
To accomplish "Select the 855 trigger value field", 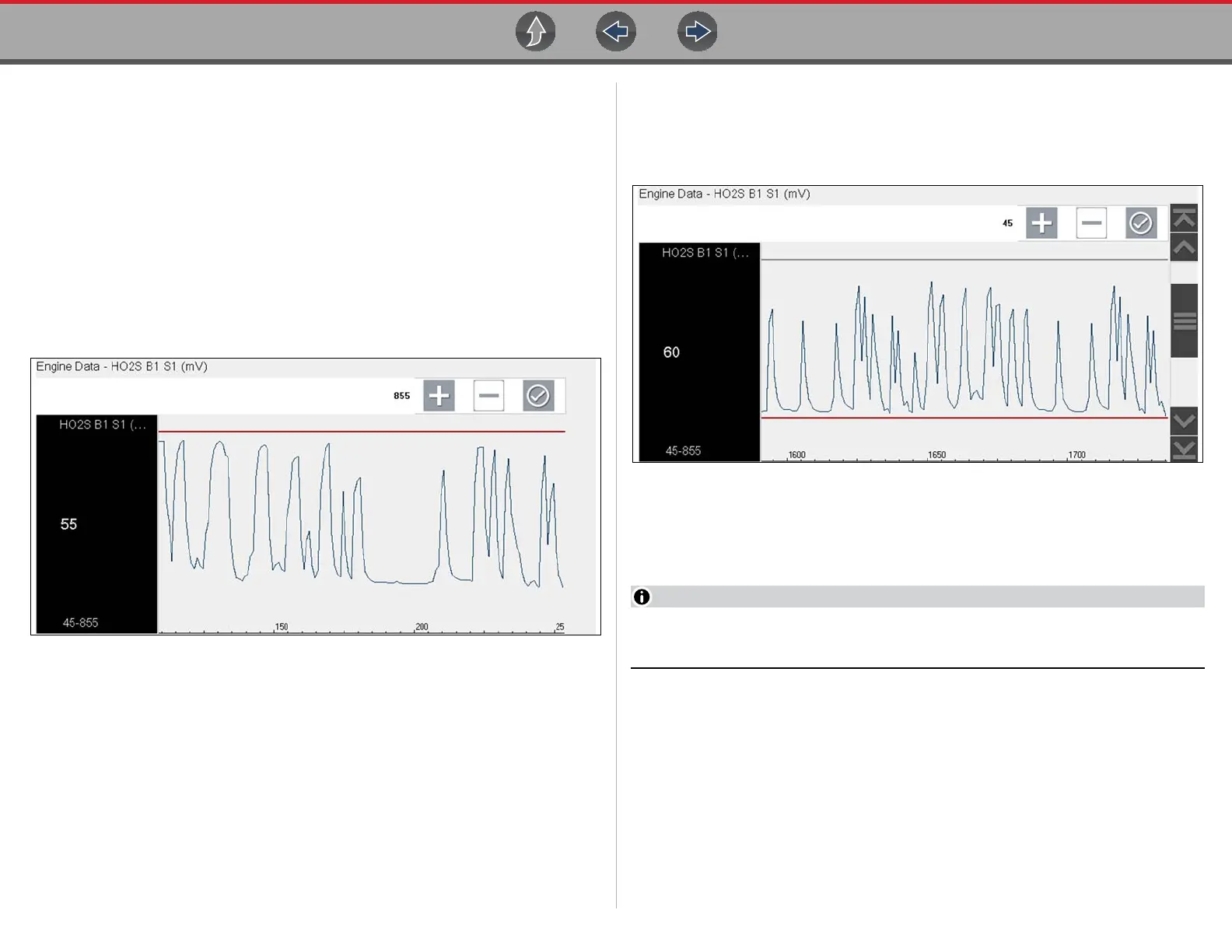I will [x=401, y=396].
